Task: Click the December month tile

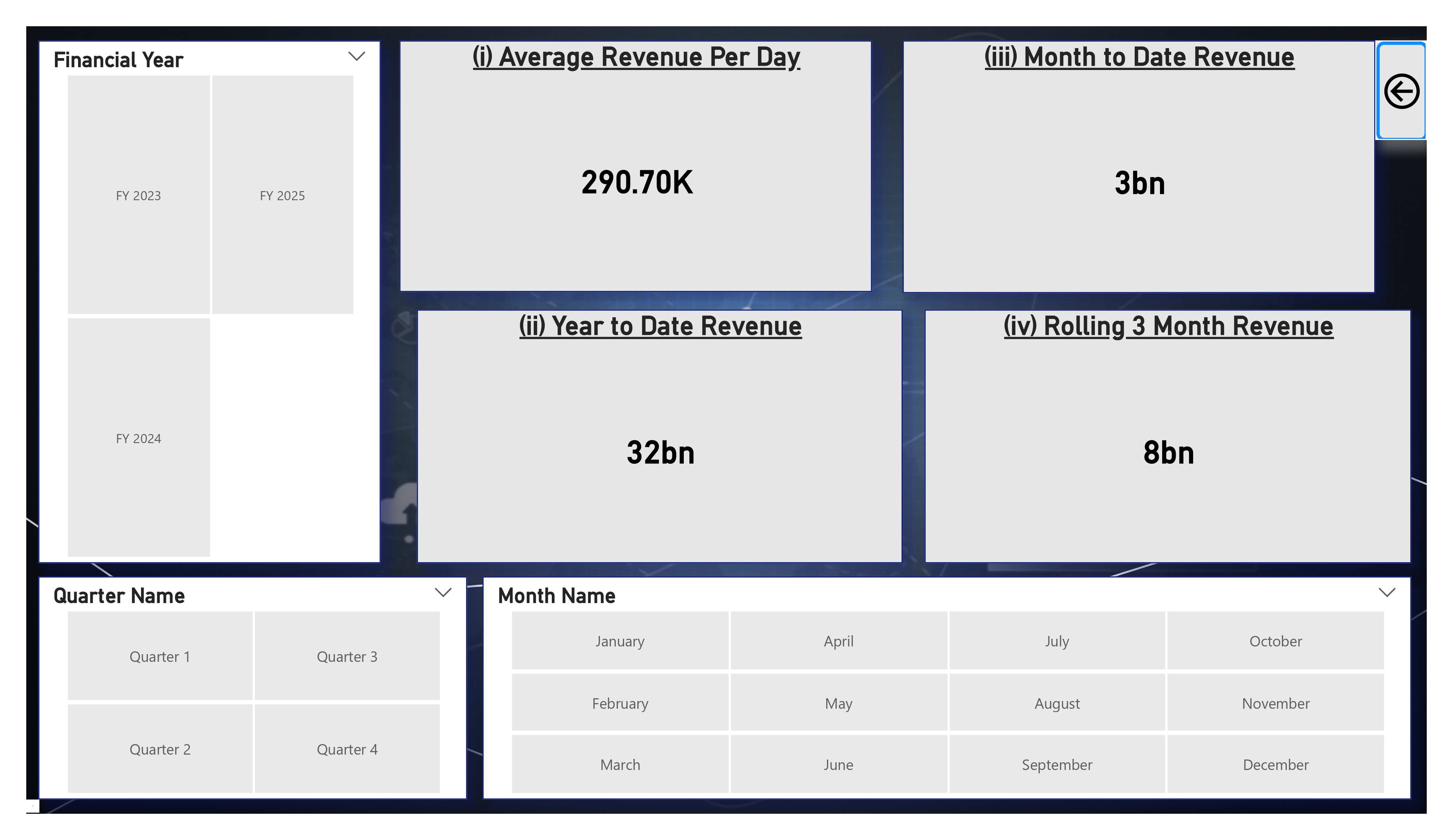Action: point(1275,764)
